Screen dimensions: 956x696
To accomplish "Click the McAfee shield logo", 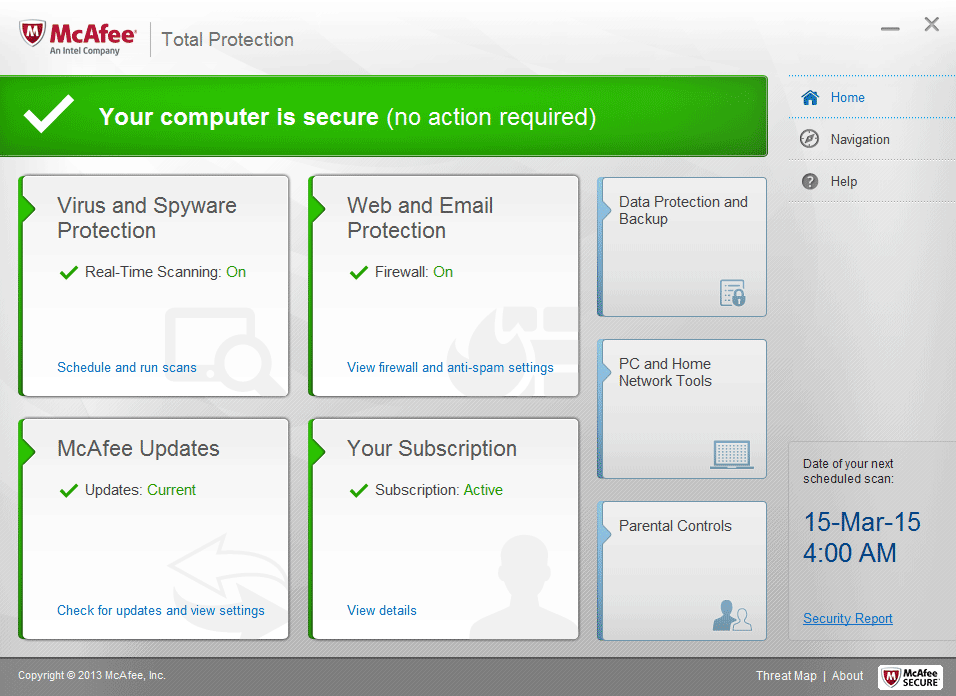I will point(33,36).
